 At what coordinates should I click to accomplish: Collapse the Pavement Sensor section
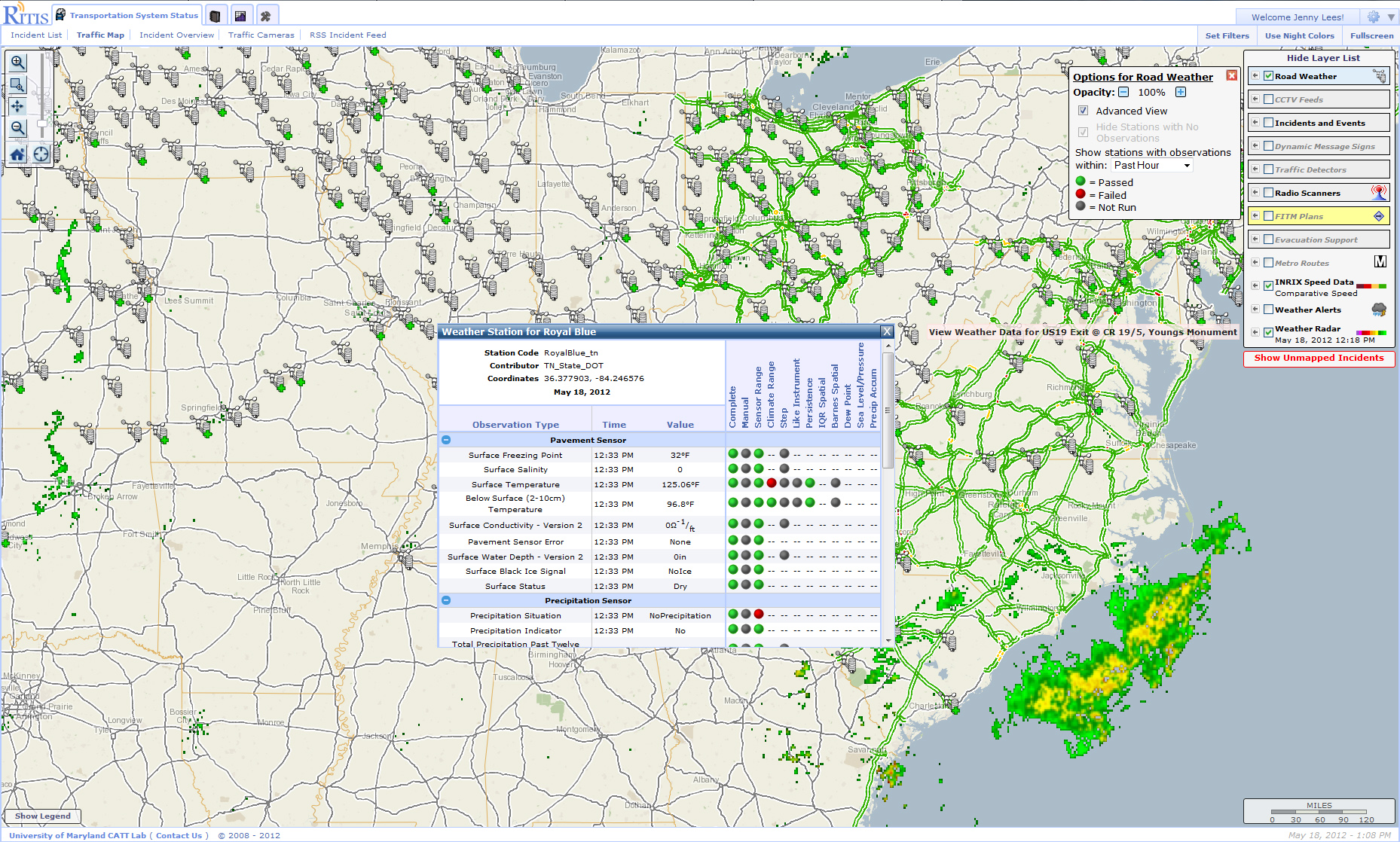pos(446,440)
